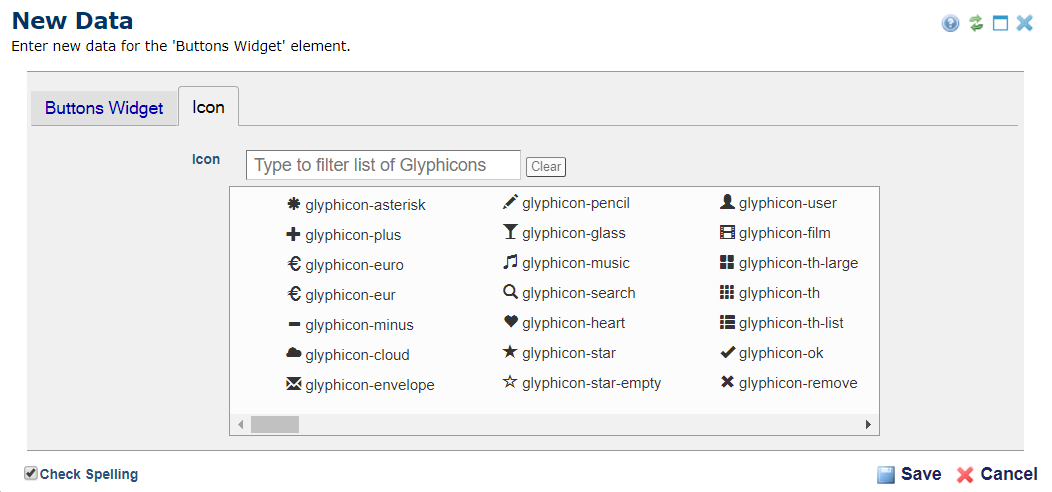
Task: Choose the glyphicon-film icon
Action: click(775, 233)
